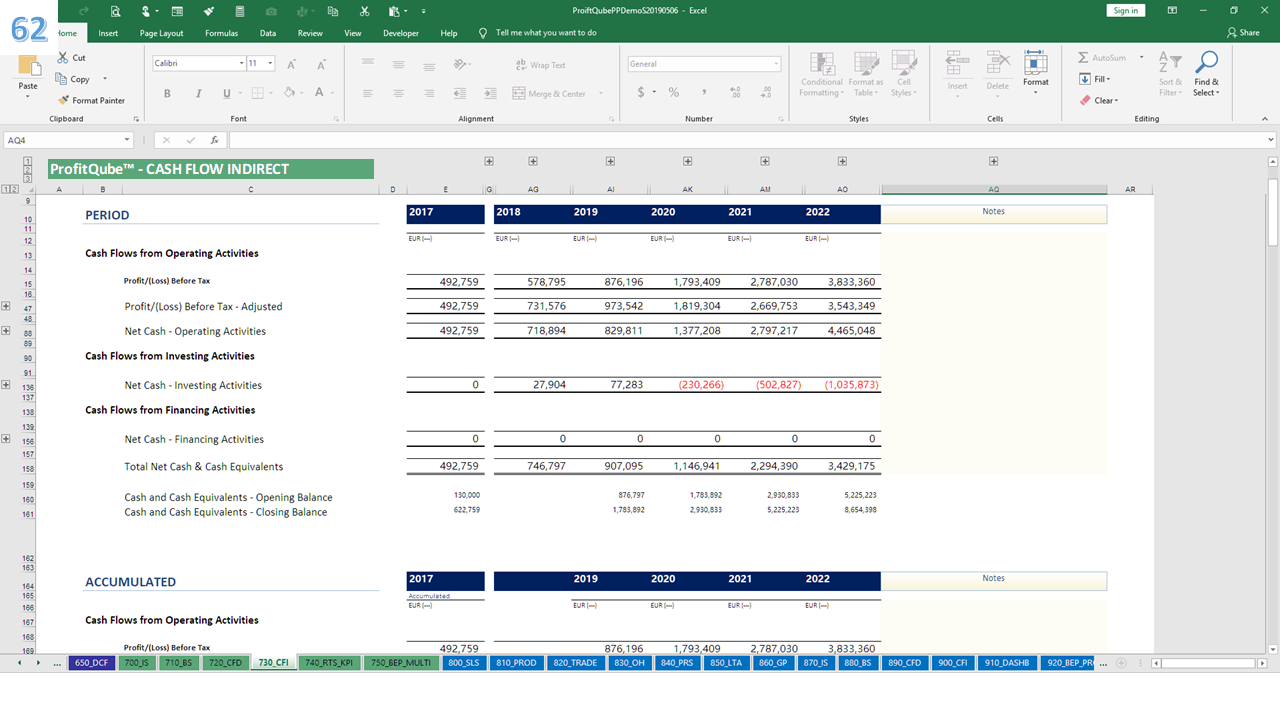Screen dimensions: 1280x720
Task: Click the Center align icon
Action: [x=398, y=93]
